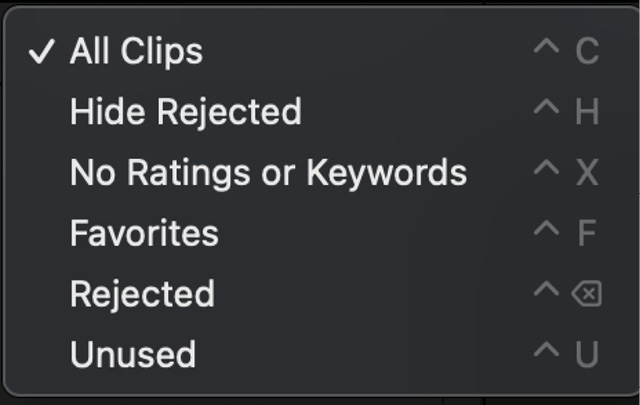Viewport: 640px width, 405px height.
Task: Click the Control caret in Hide Rejected row
Action: [x=546, y=108]
